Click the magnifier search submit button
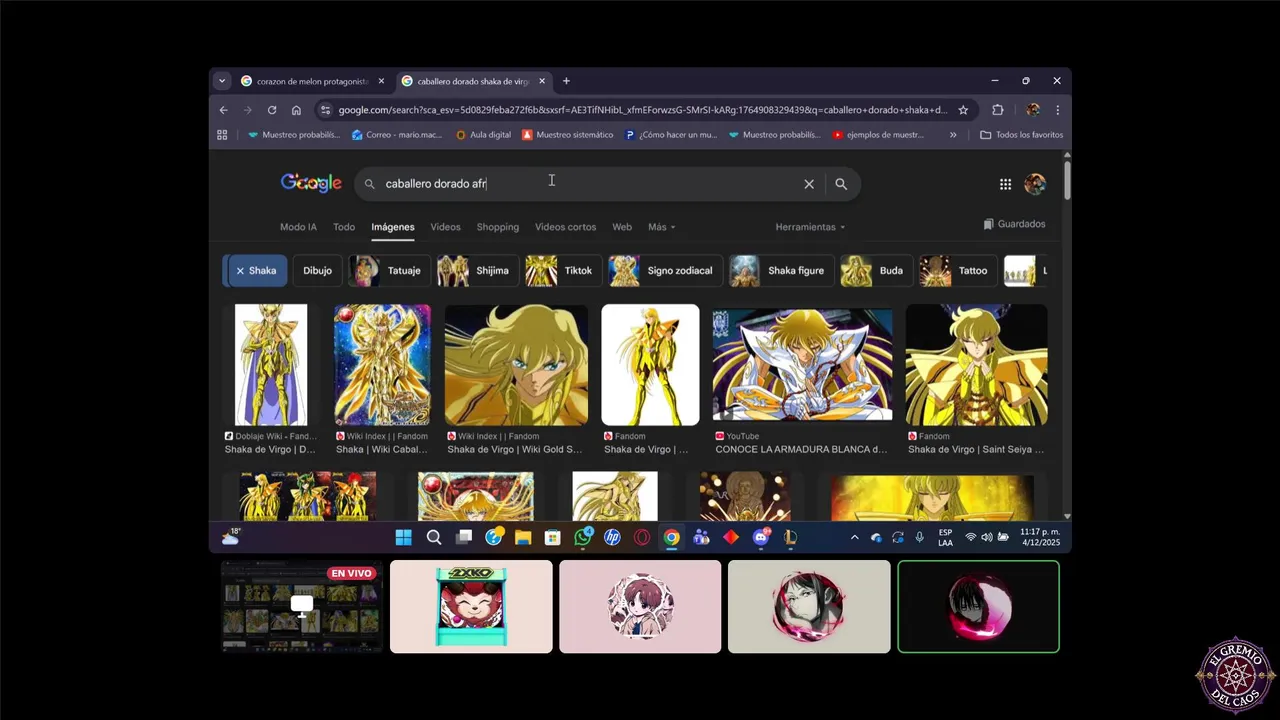 [841, 184]
